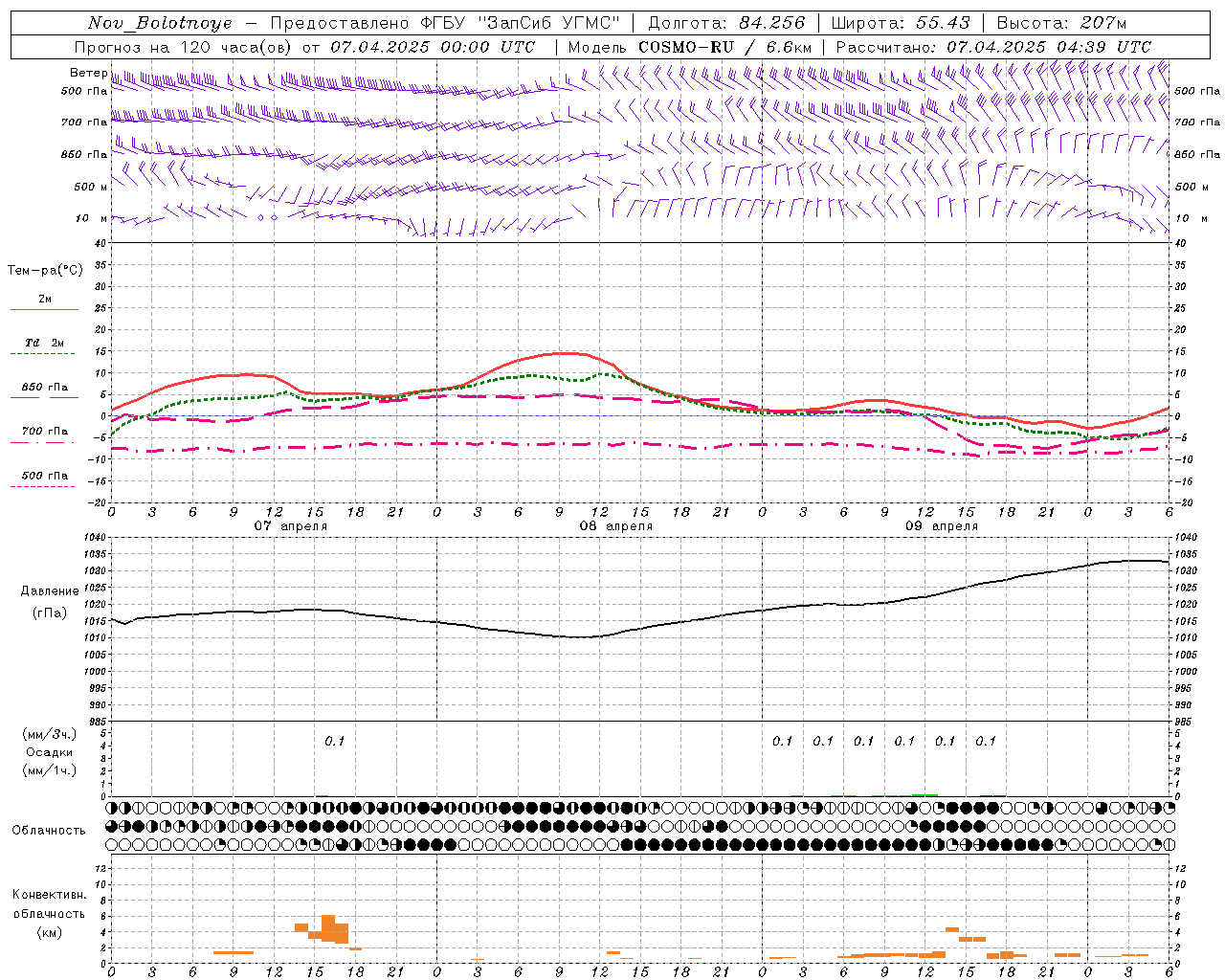Click the 500 гПа temperature legend entry
This screenshot has height=980, width=1225.
45,476
